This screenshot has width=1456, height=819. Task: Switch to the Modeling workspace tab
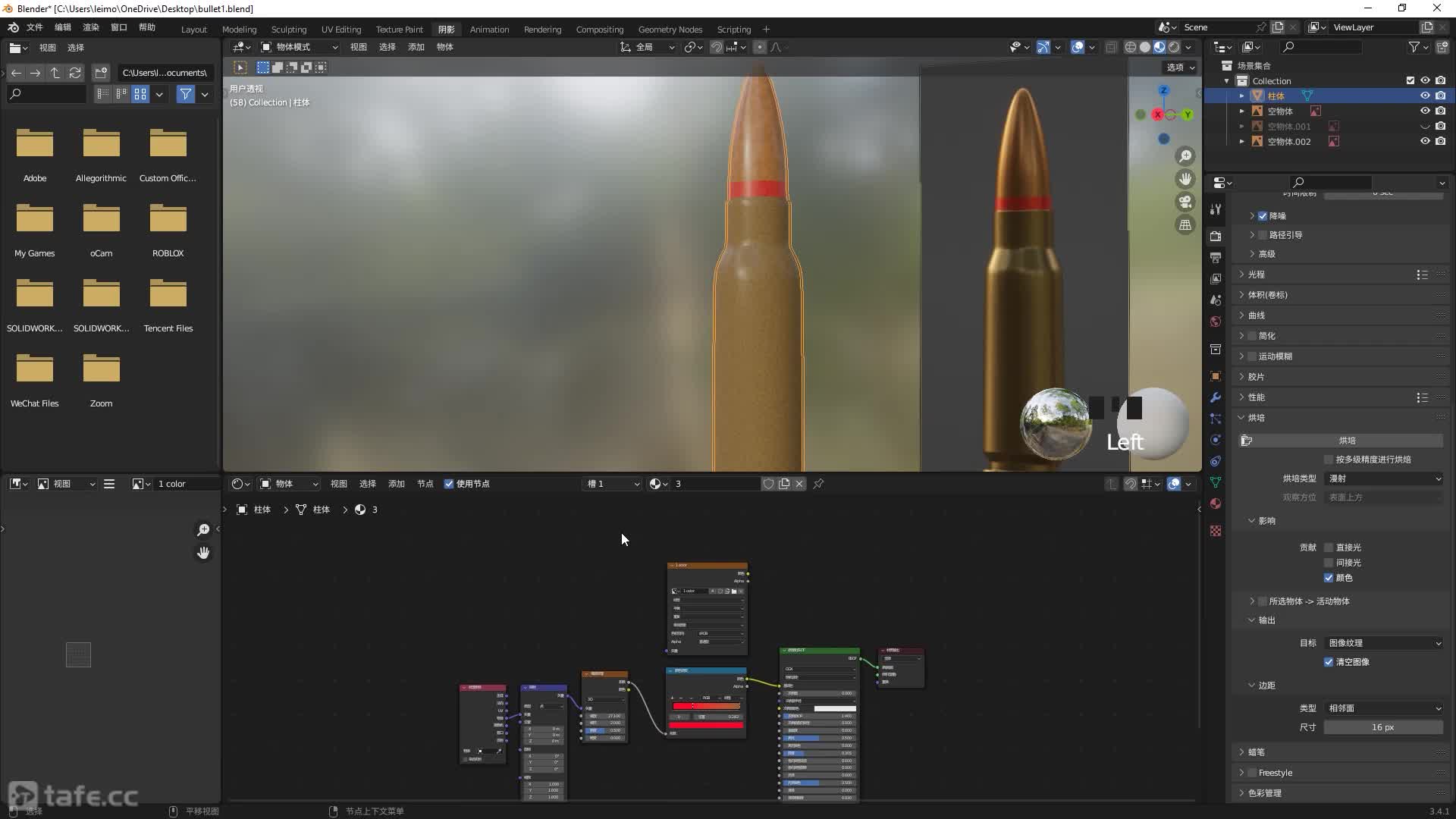[x=239, y=30]
